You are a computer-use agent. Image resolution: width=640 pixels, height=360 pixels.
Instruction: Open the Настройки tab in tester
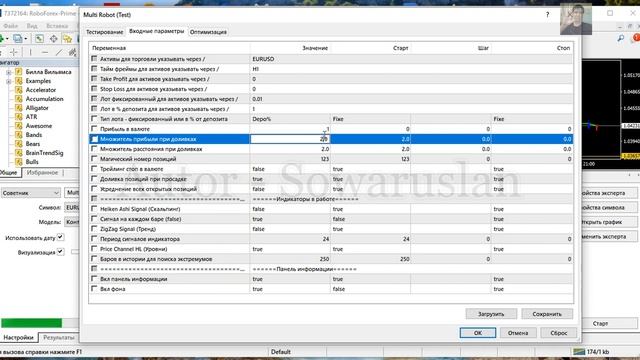click(19, 338)
